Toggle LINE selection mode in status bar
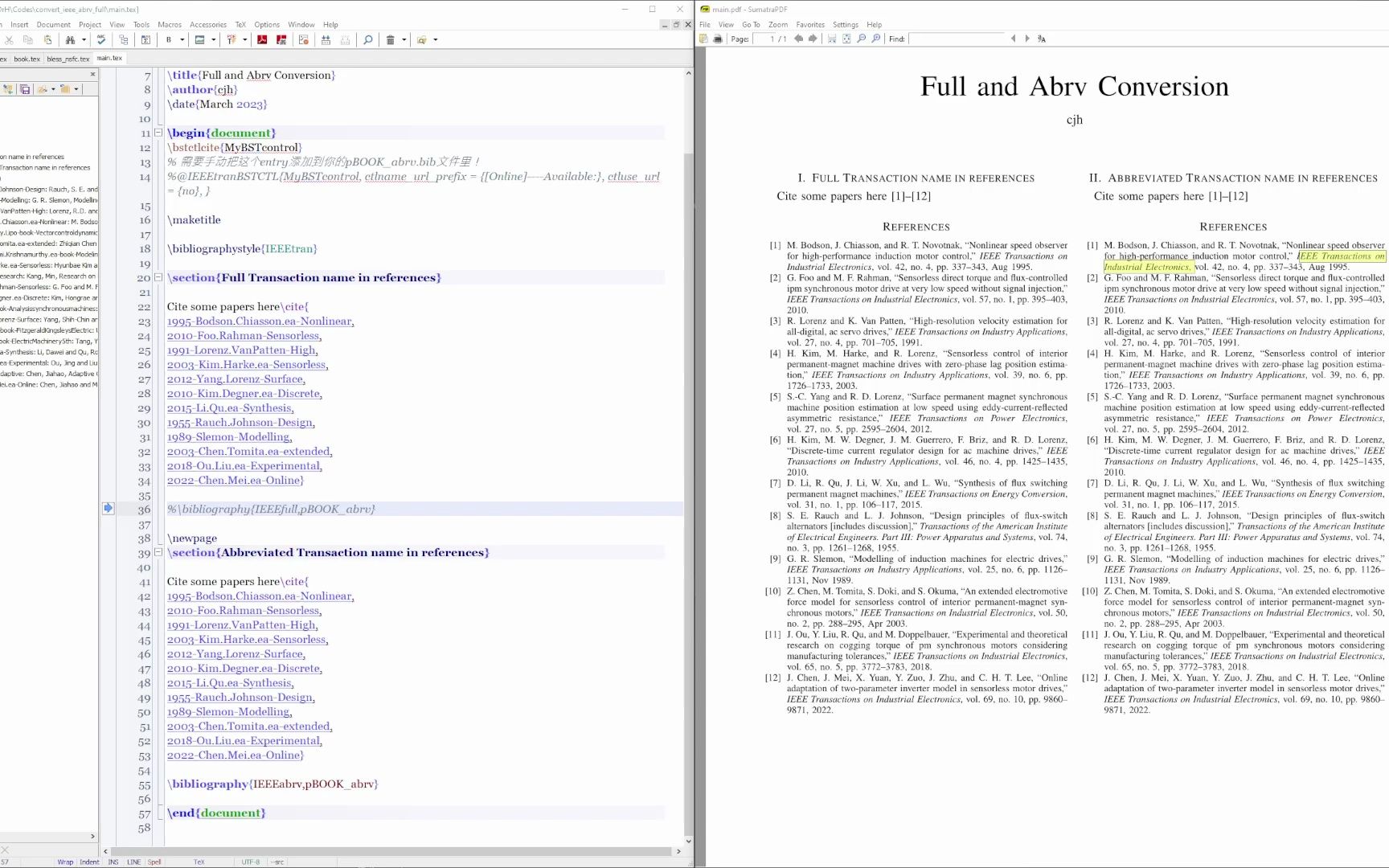This screenshot has width=1389, height=868. 133,862
